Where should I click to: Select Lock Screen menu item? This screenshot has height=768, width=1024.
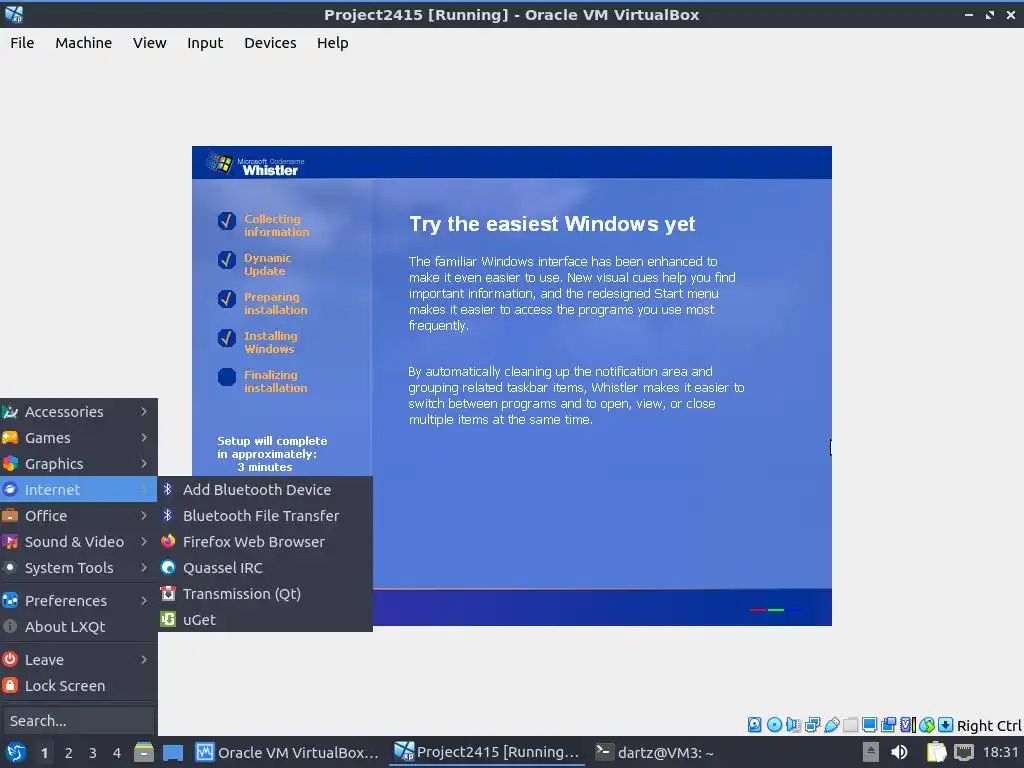click(78, 686)
